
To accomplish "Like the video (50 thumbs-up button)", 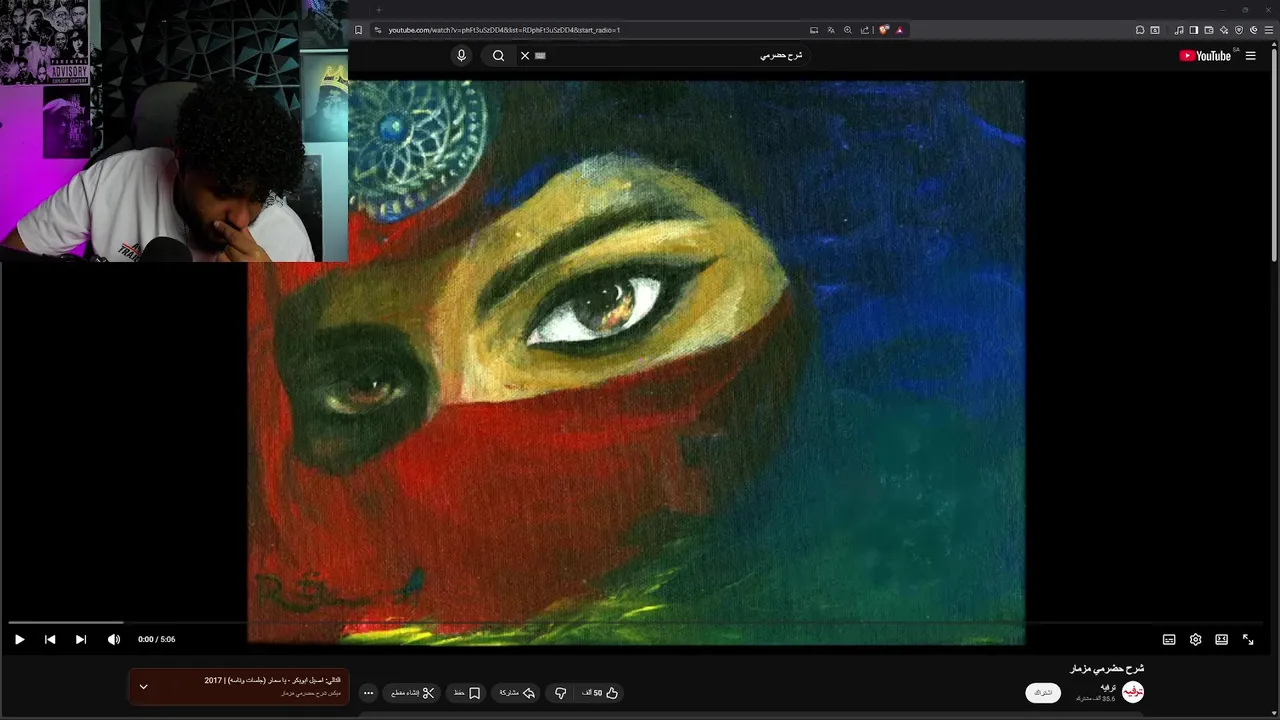I will (600, 692).
